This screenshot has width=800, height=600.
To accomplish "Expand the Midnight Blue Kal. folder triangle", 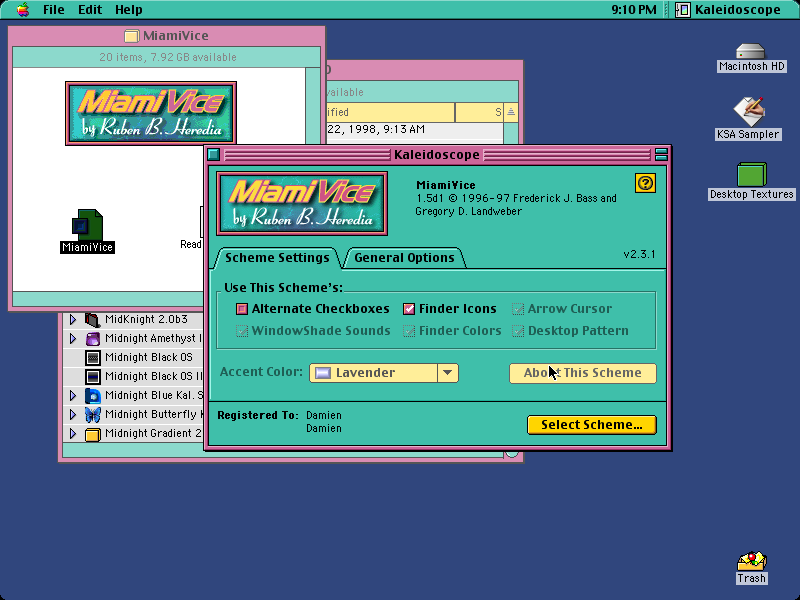I will coord(72,395).
